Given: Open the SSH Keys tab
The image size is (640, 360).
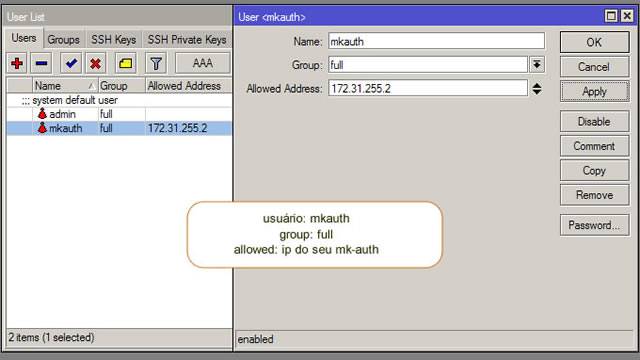Looking at the screenshot, I should (113, 40).
